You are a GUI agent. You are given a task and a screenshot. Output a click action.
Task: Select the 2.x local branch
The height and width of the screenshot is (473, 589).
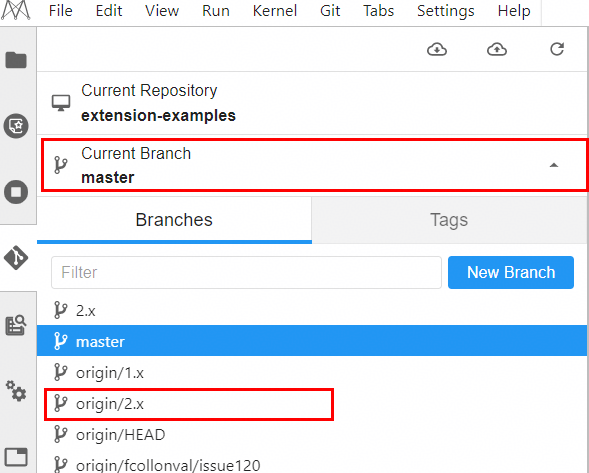point(313,310)
